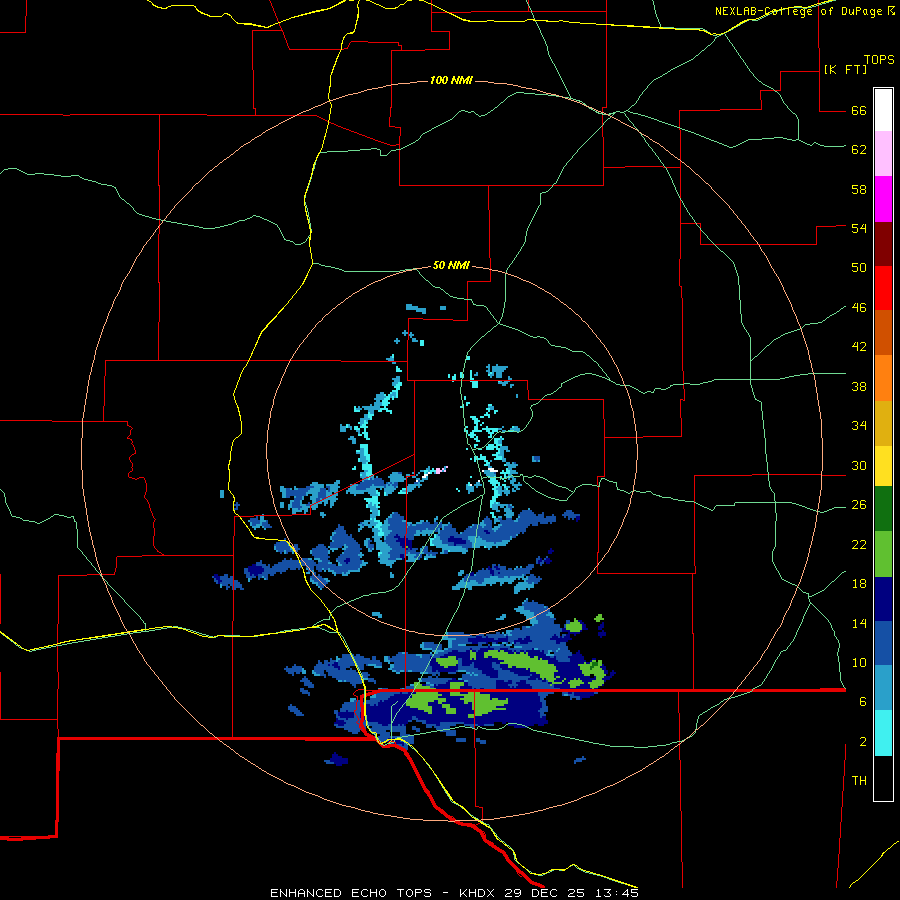Image resolution: width=900 pixels, height=900 pixels.
Task: Click the 10 scale label
Action: tap(859, 663)
